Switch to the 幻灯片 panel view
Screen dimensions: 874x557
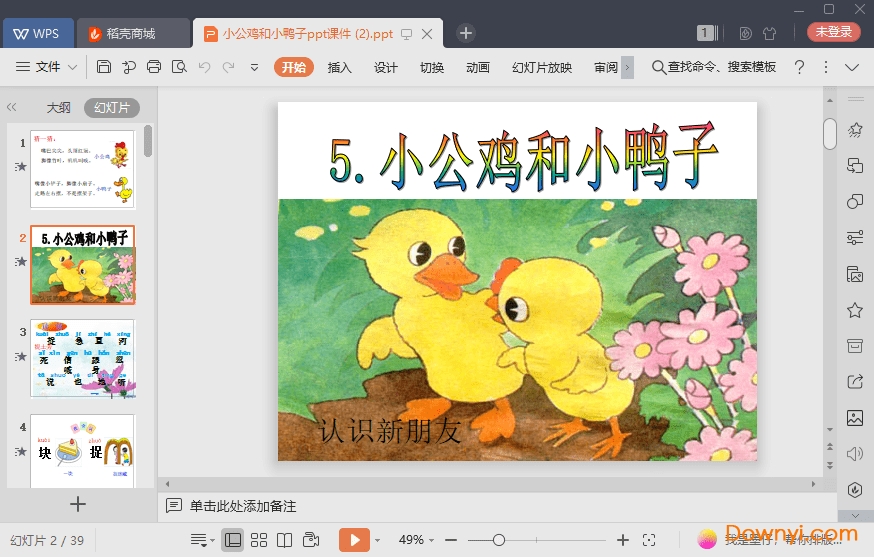click(111, 107)
